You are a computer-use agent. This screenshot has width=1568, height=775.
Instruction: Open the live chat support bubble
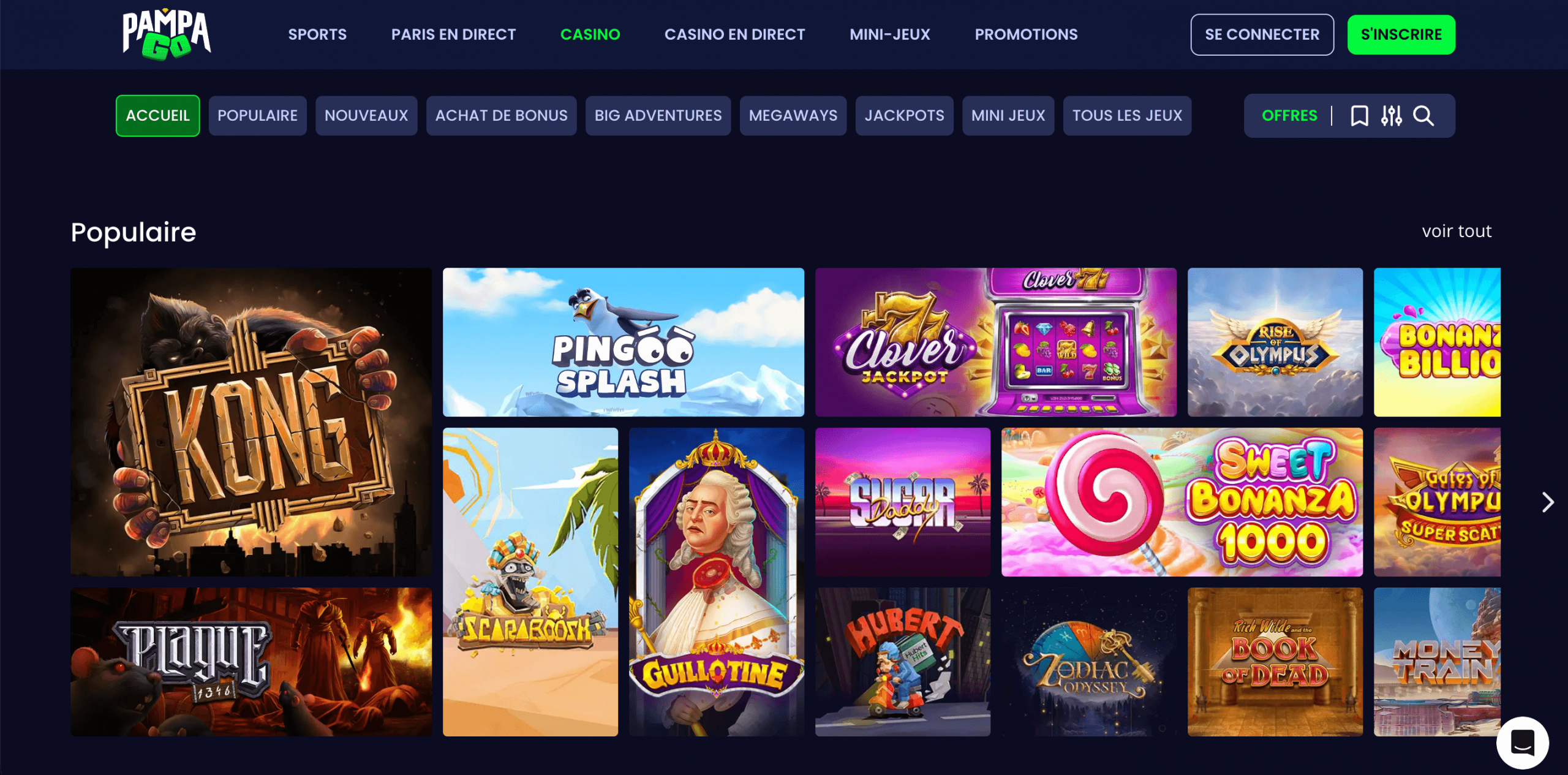point(1522,743)
